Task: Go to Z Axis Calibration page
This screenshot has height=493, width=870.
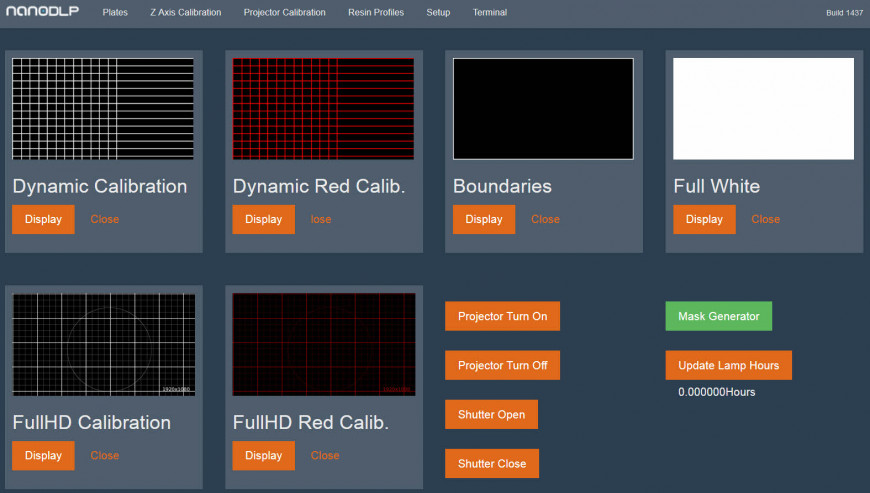Action: 185,13
